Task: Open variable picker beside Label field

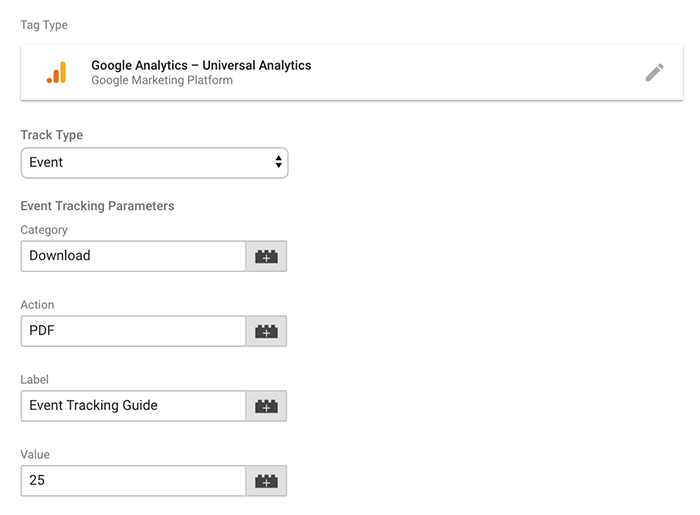Action: tap(266, 406)
